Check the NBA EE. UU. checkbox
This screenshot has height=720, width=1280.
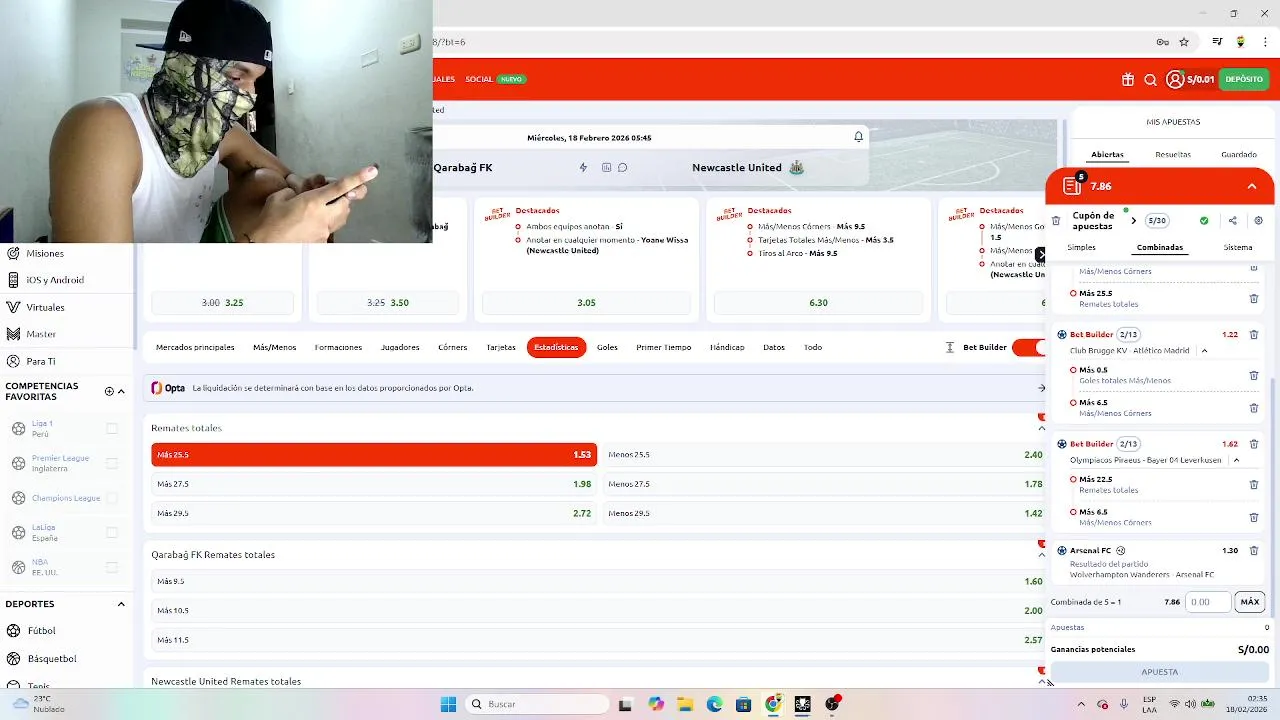pos(112,567)
